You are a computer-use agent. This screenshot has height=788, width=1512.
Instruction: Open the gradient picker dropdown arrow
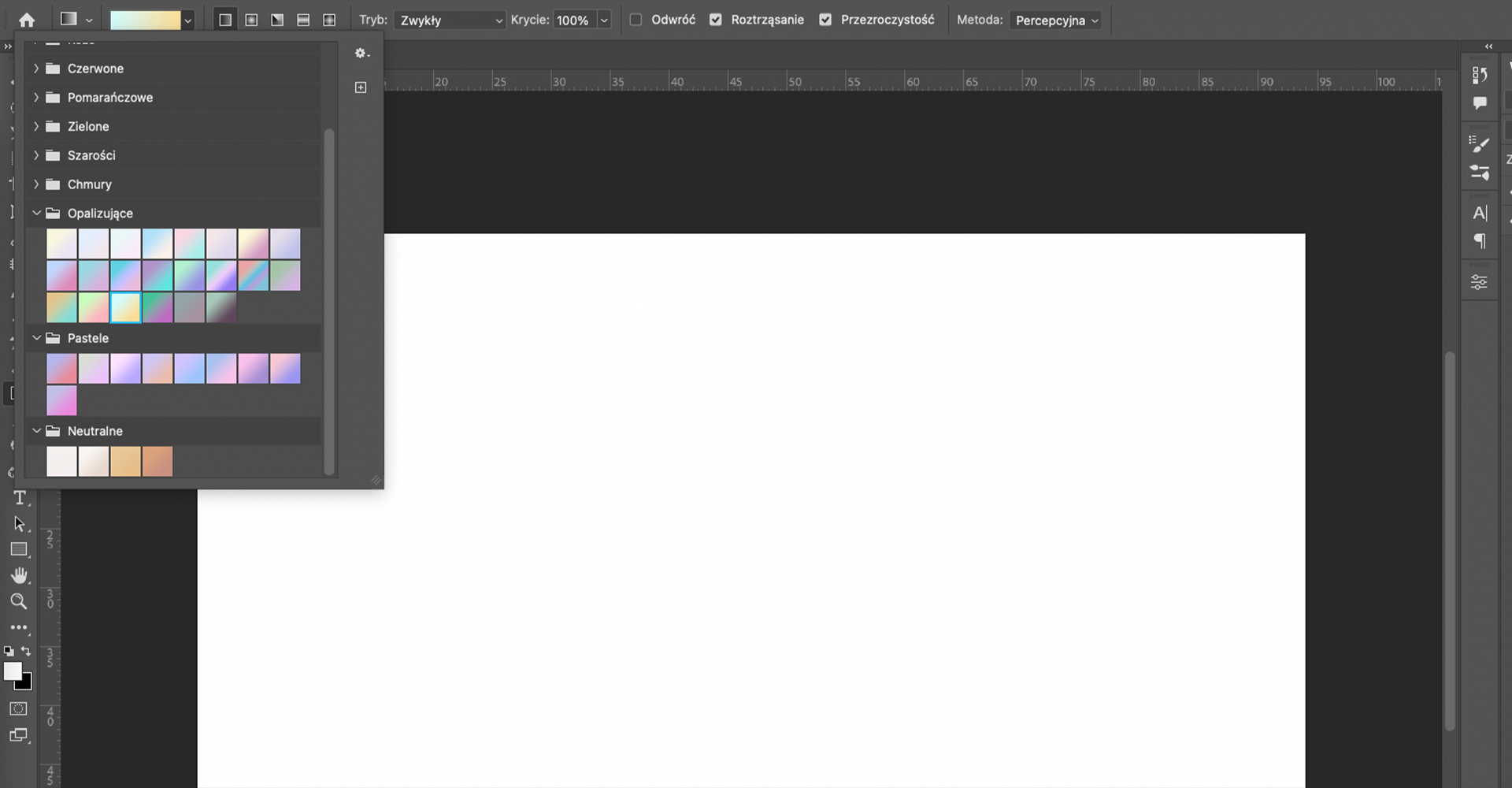(x=188, y=20)
